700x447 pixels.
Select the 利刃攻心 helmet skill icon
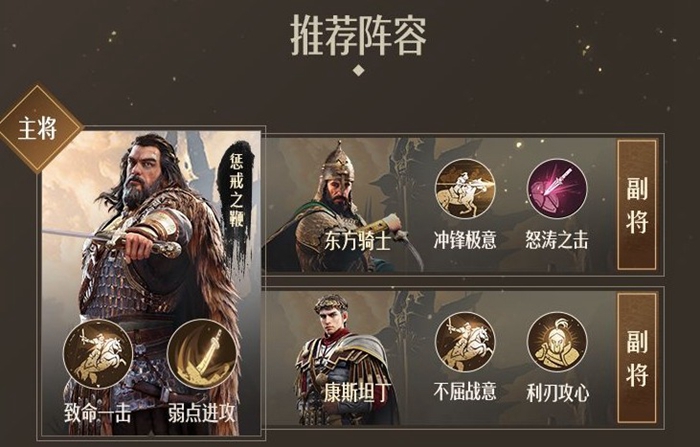(557, 342)
